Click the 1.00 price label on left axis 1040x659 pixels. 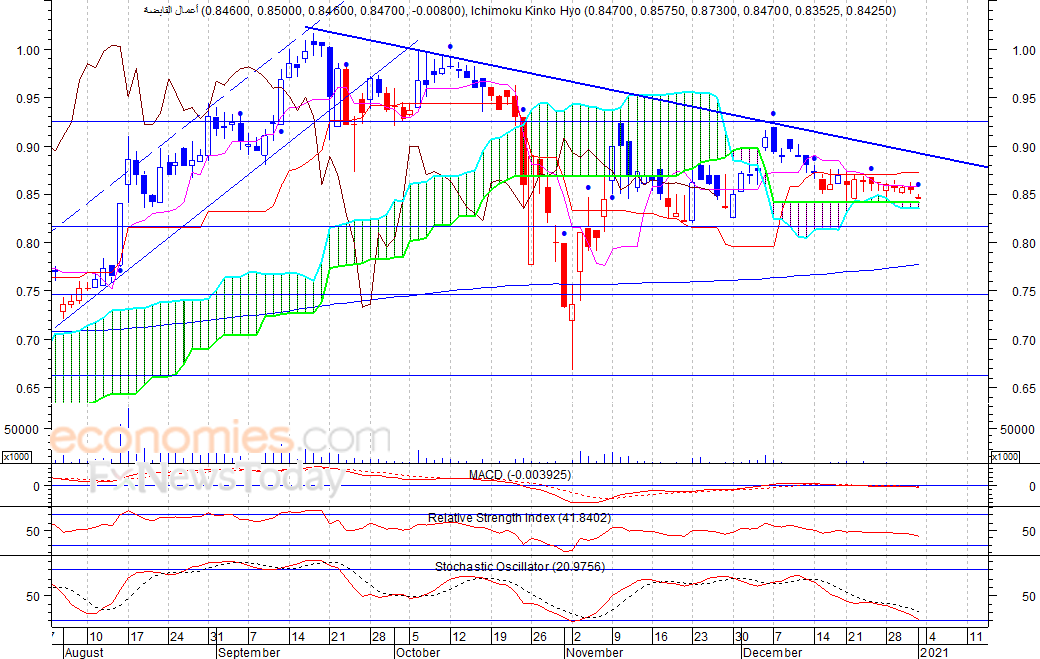28,50
